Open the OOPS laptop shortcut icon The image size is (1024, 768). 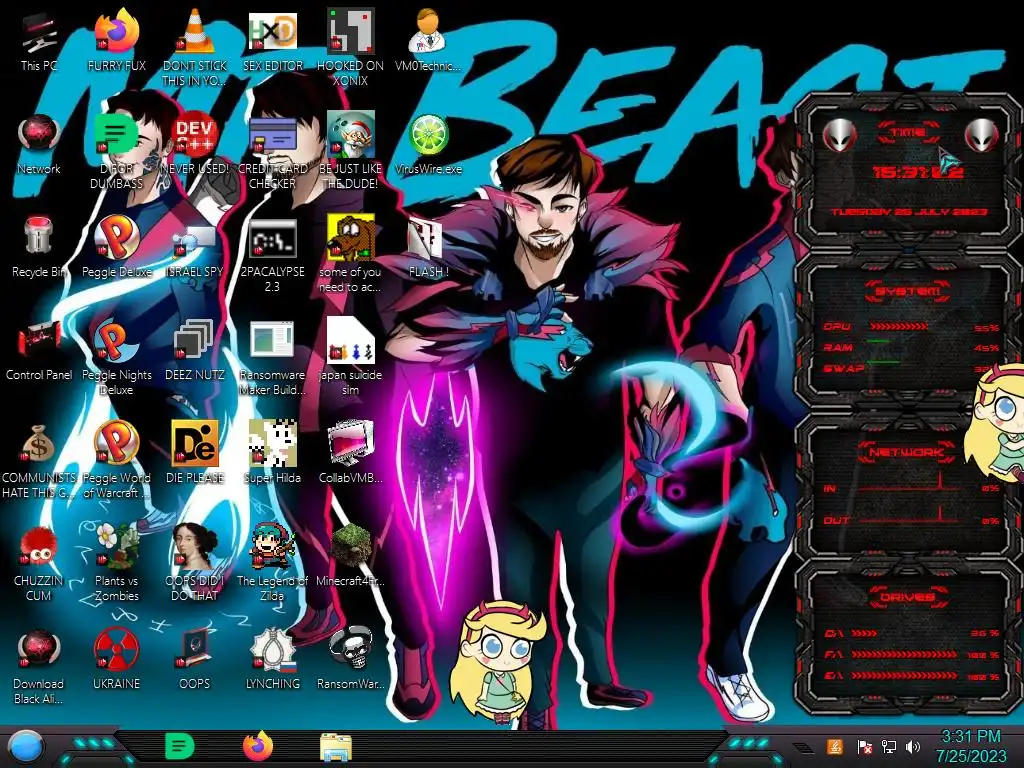(x=195, y=648)
